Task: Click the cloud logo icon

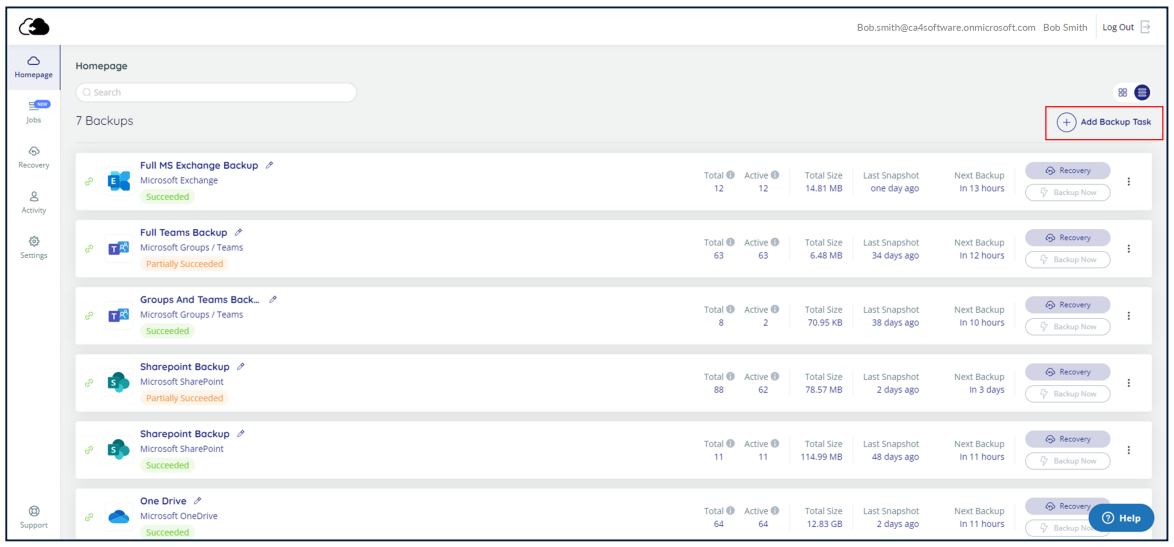Action: (34, 27)
